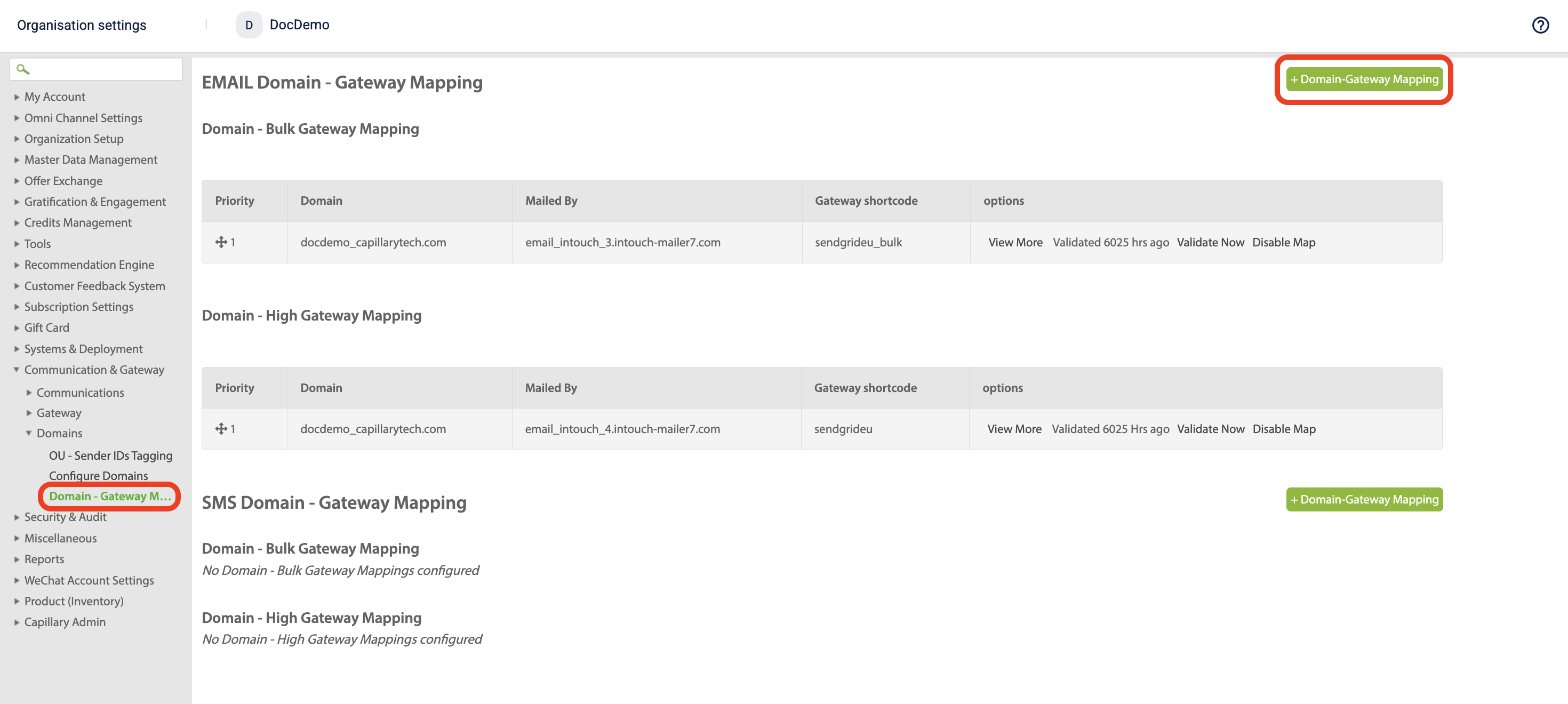Click Validate Now for sendgrideu_bulk gateway
This screenshot has width=1568, height=704.
(x=1210, y=242)
